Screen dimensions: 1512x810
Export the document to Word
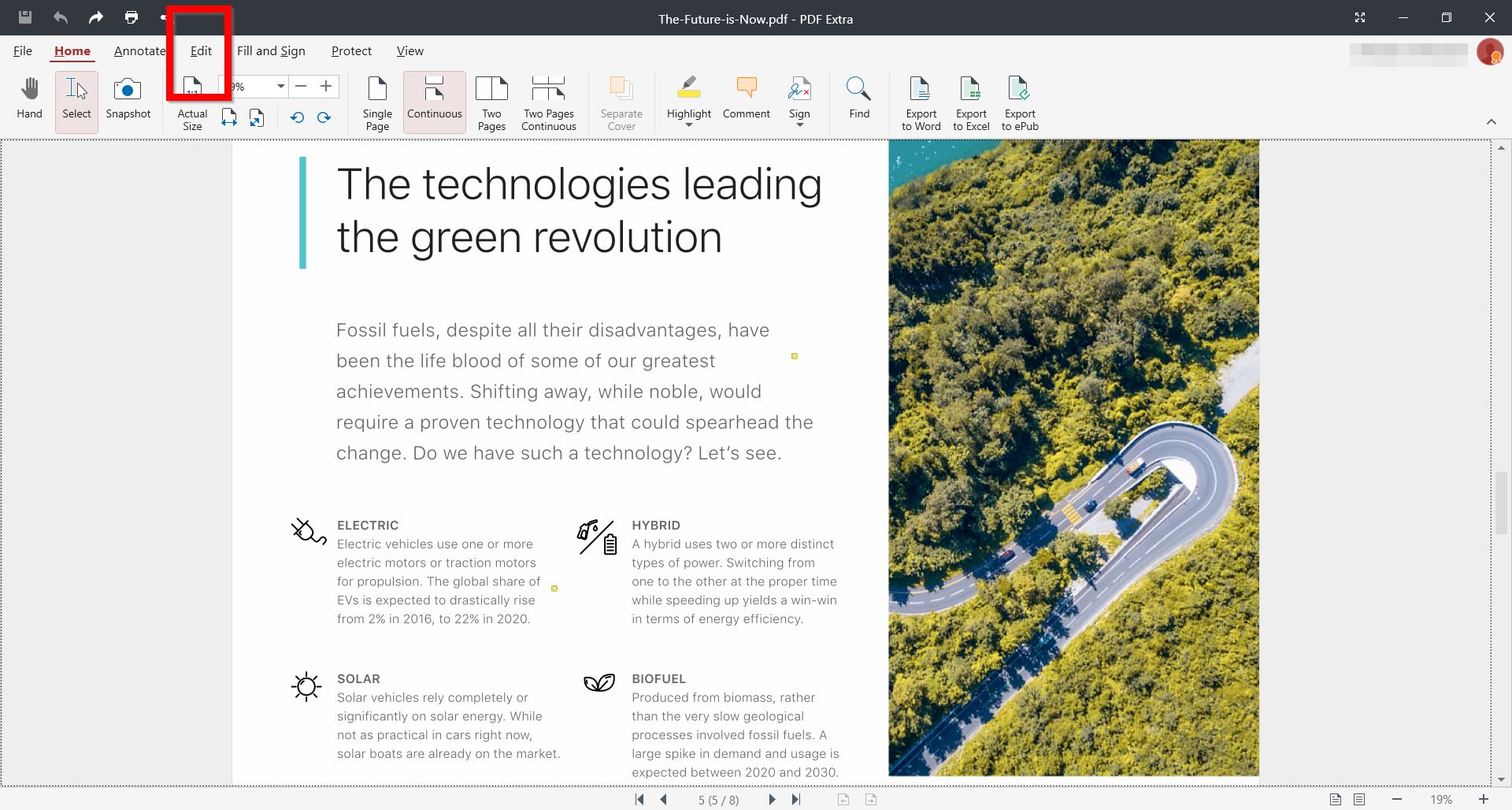(920, 102)
